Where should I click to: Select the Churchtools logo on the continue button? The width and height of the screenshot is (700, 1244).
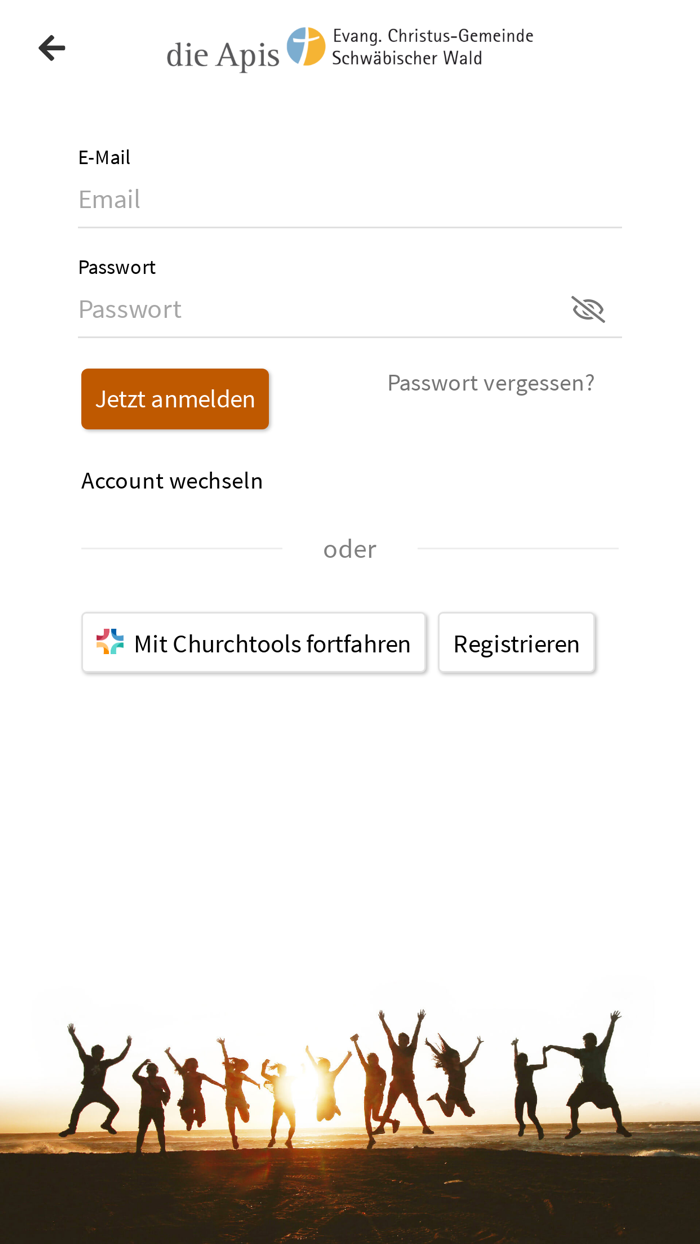[x=111, y=641]
